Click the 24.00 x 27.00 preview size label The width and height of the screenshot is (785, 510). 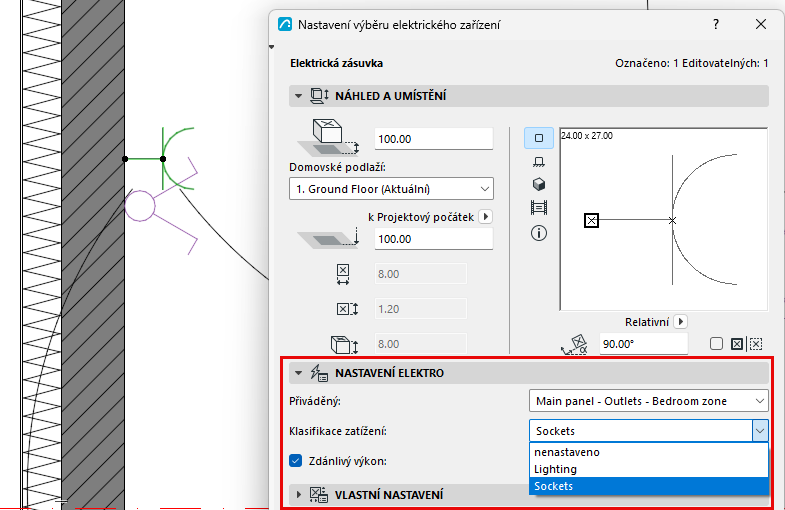tap(587, 136)
